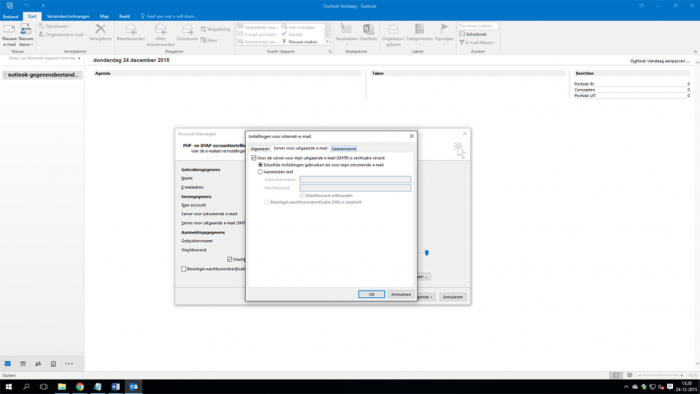This screenshot has width=700, height=394.
Task: Open the three-dots navigation options menu
Action: pos(69,364)
